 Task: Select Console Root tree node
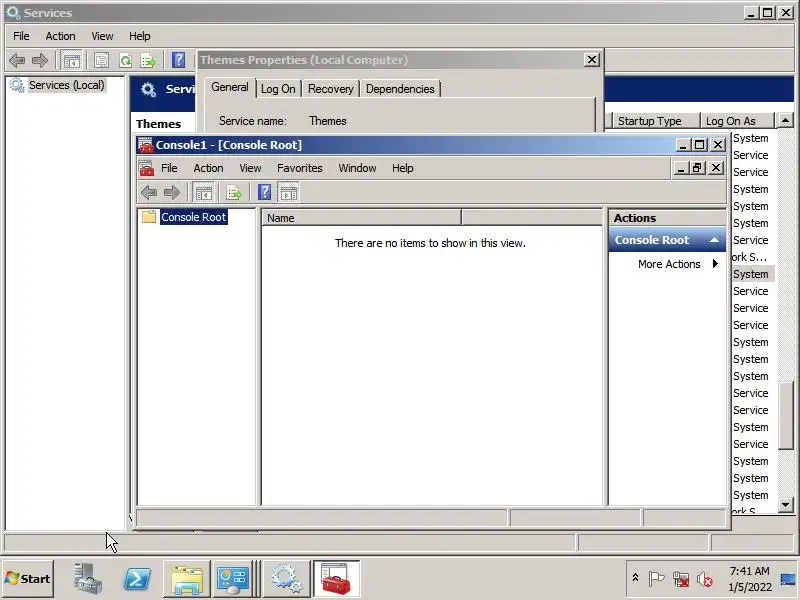pos(193,217)
